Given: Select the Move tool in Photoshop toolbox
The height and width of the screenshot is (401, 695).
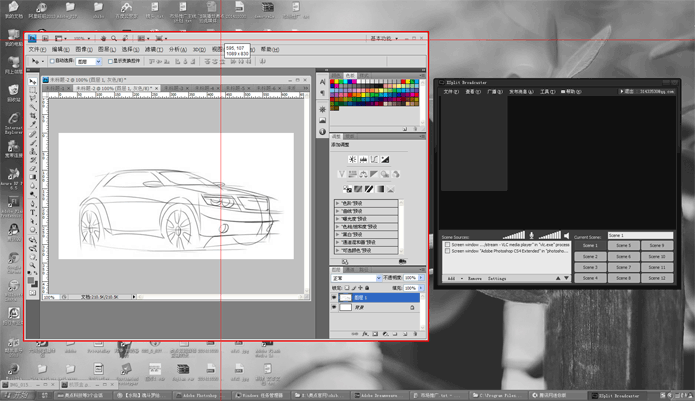Looking at the screenshot, I should pyautogui.click(x=33, y=82).
